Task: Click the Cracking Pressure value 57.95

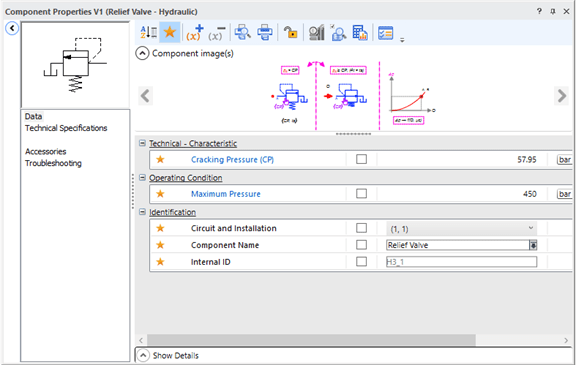Action: 527,159
